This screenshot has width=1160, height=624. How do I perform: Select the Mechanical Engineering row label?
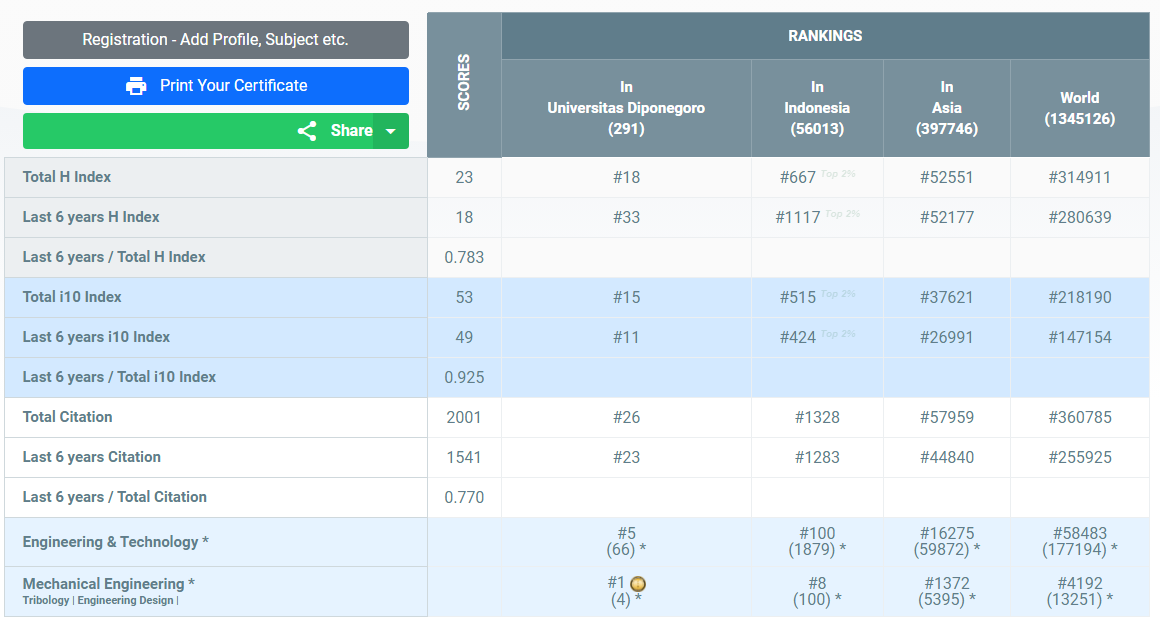[108, 584]
